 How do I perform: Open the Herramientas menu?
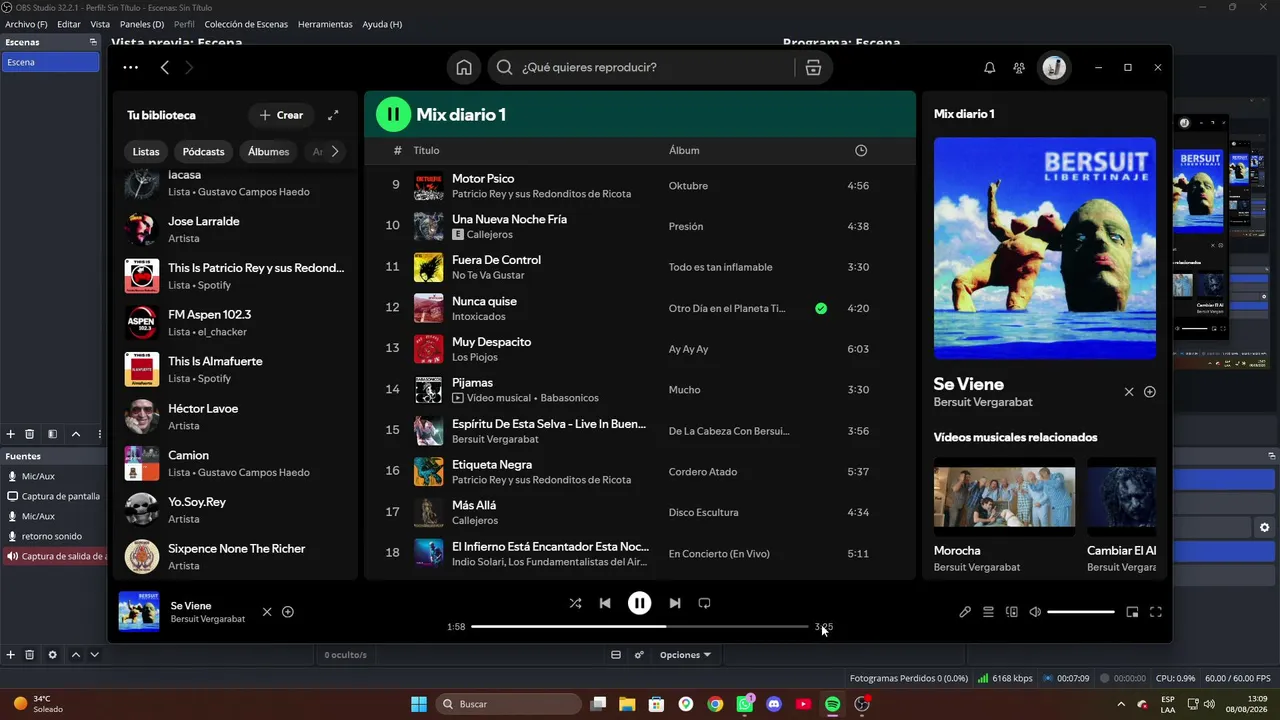(325, 24)
